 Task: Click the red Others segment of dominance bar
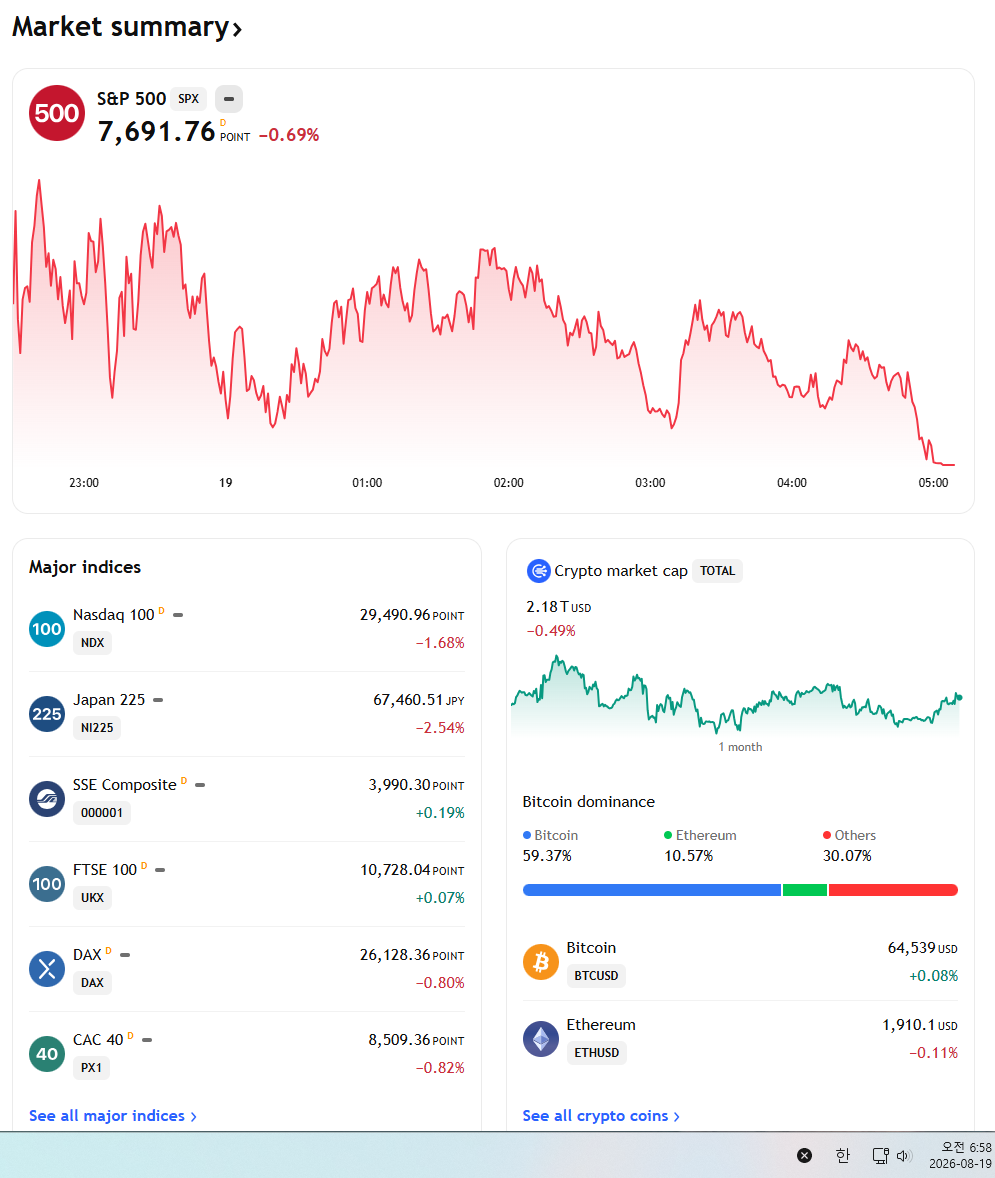click(894, 890)
